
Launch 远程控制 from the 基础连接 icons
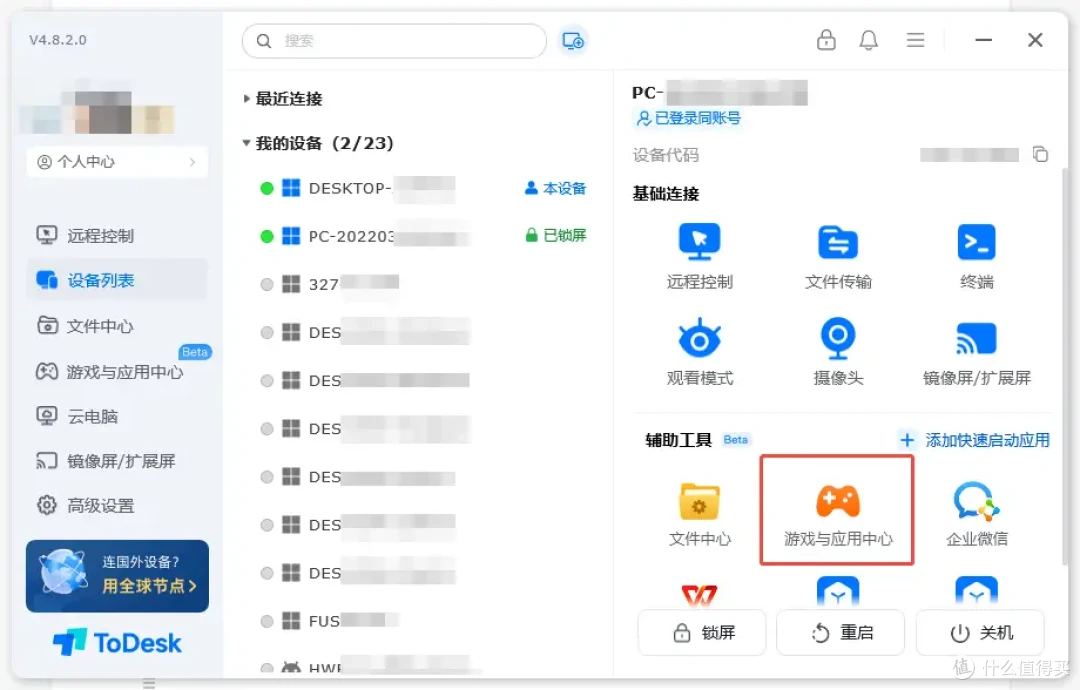click(x=699, y=256)
